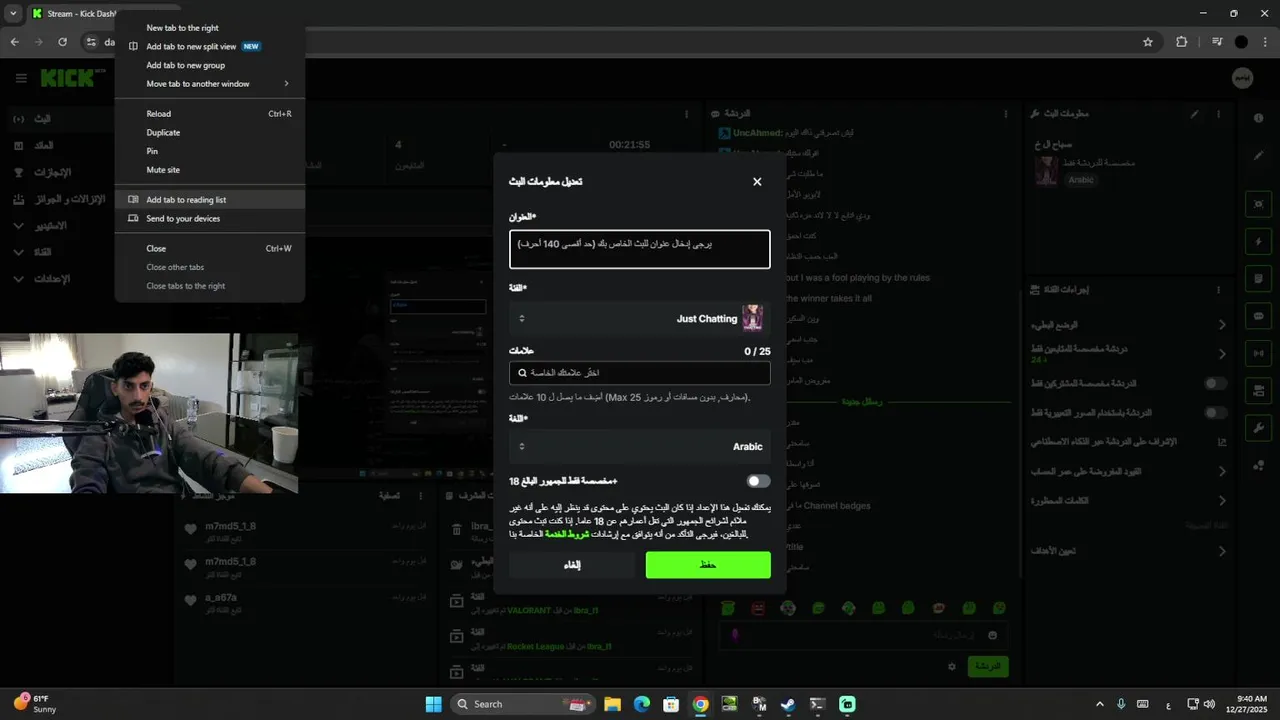Viewport: 1280px width, 720px height.
Task: Open channel actions panel three-dot menu
Action: coord(1218,290)
